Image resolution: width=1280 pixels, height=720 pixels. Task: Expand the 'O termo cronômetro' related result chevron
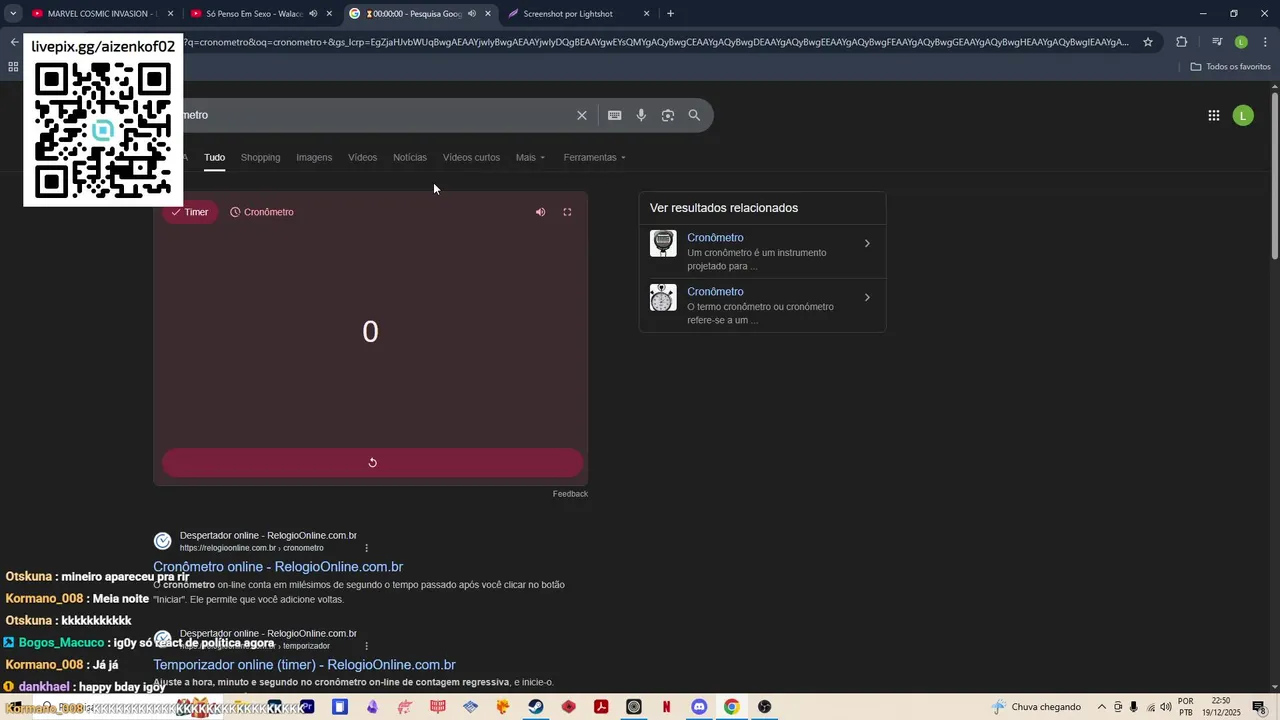(867, 297)
